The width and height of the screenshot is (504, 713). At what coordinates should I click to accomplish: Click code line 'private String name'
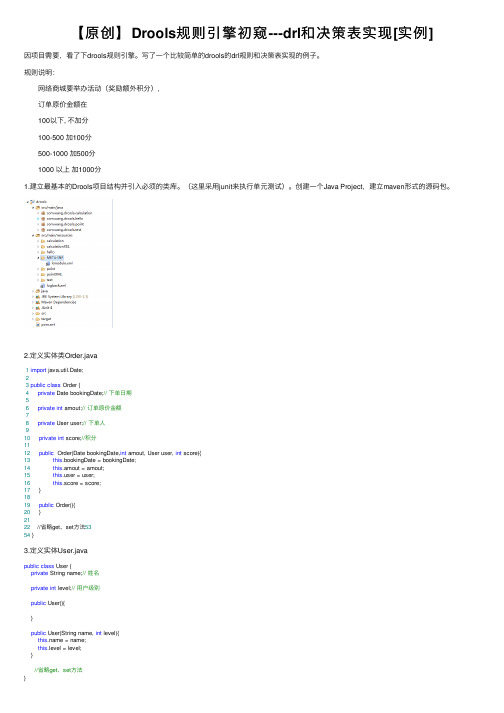pyautogui.click(x=65, y=573)
